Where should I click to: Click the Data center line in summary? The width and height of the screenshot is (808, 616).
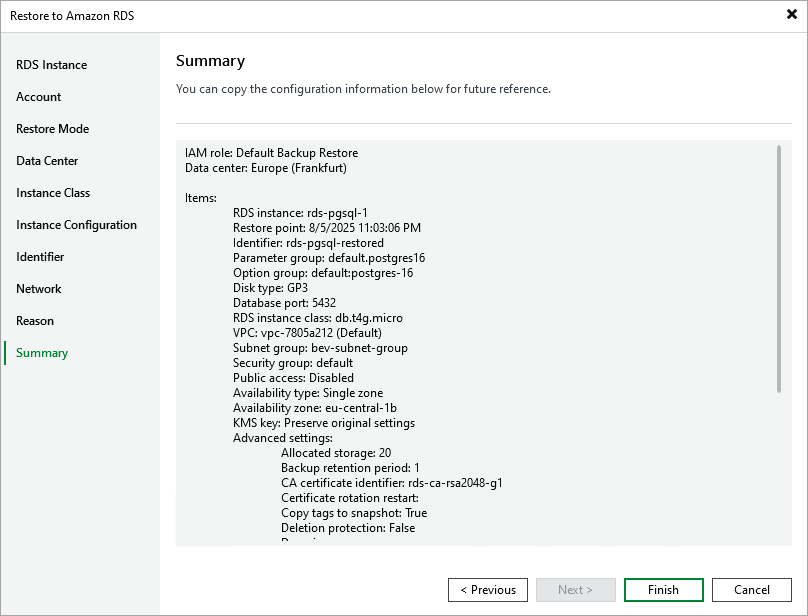266,168
